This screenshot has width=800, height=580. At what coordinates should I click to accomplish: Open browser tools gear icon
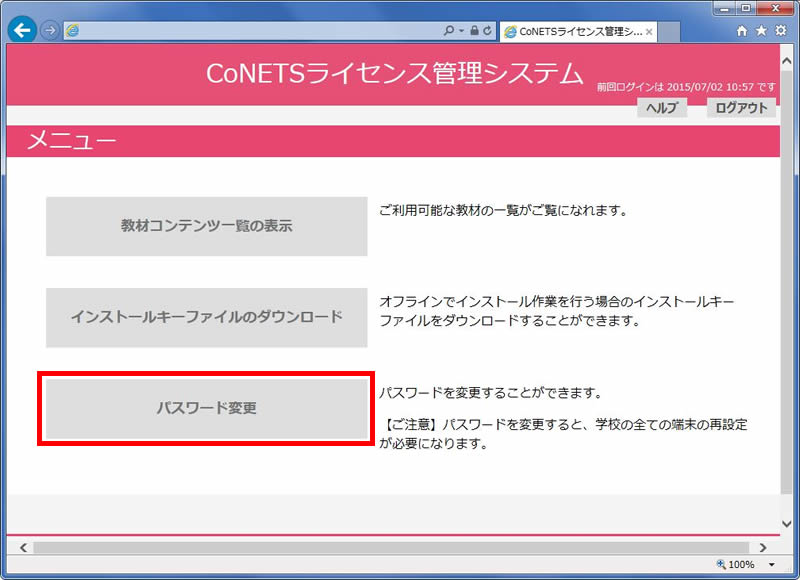point(781,31)
